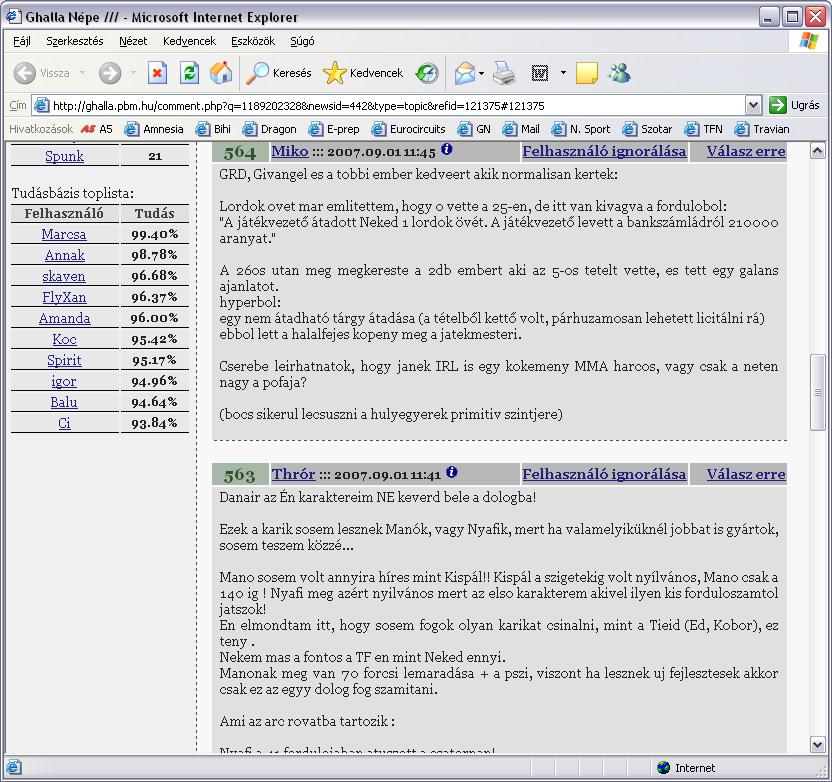Click Válasz erre link on post 564
Screen dimensions: 832x782
tap(745, 151)
